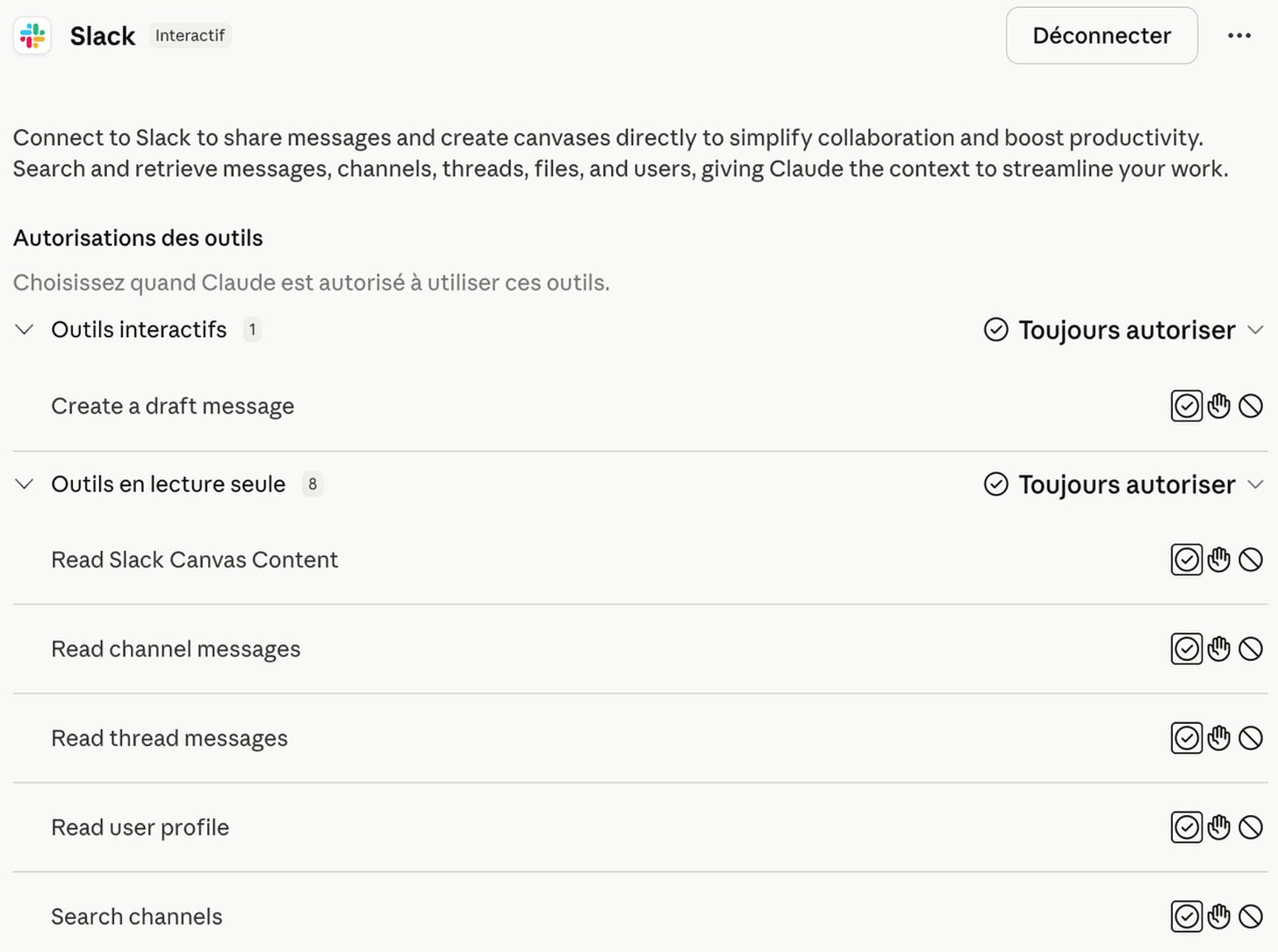Collapse the Outils en lecture seule section
1278x952 pixels.
pyautogui.click(x=25, y=484)
